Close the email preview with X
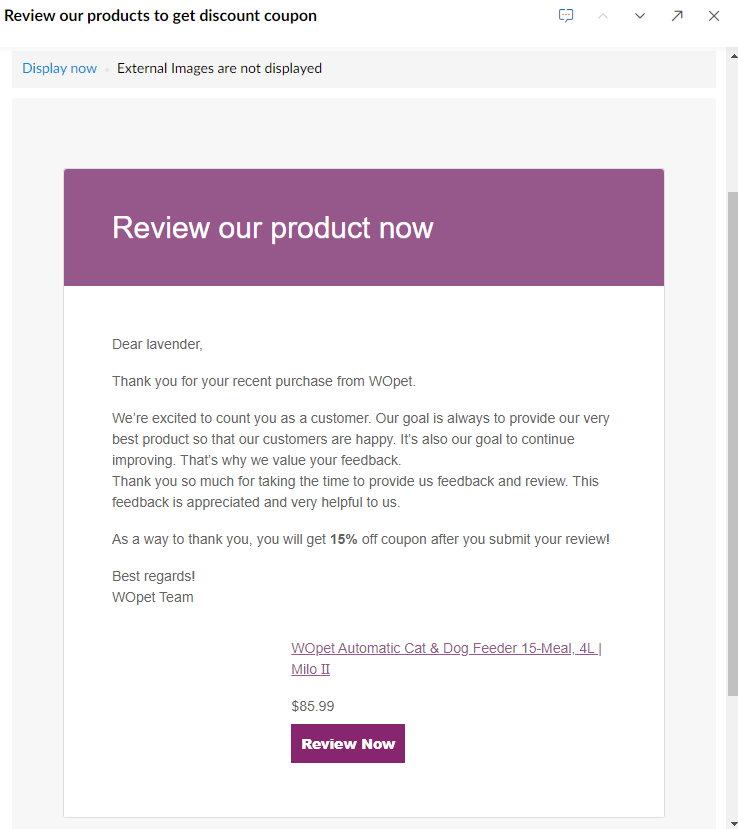Image resolution: width=738 pixels, height=829 pixels. (x=714, y=16)
